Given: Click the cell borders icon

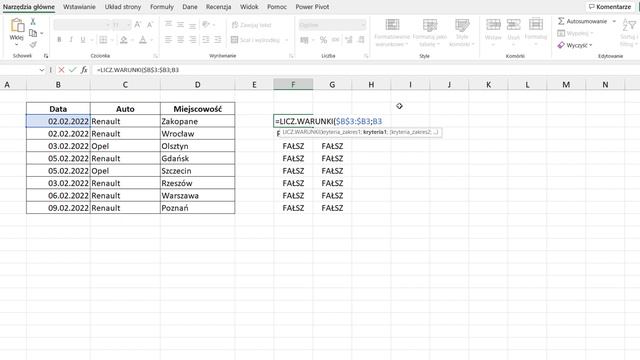Looking at the screenshot, I should [x=103, y=40].
